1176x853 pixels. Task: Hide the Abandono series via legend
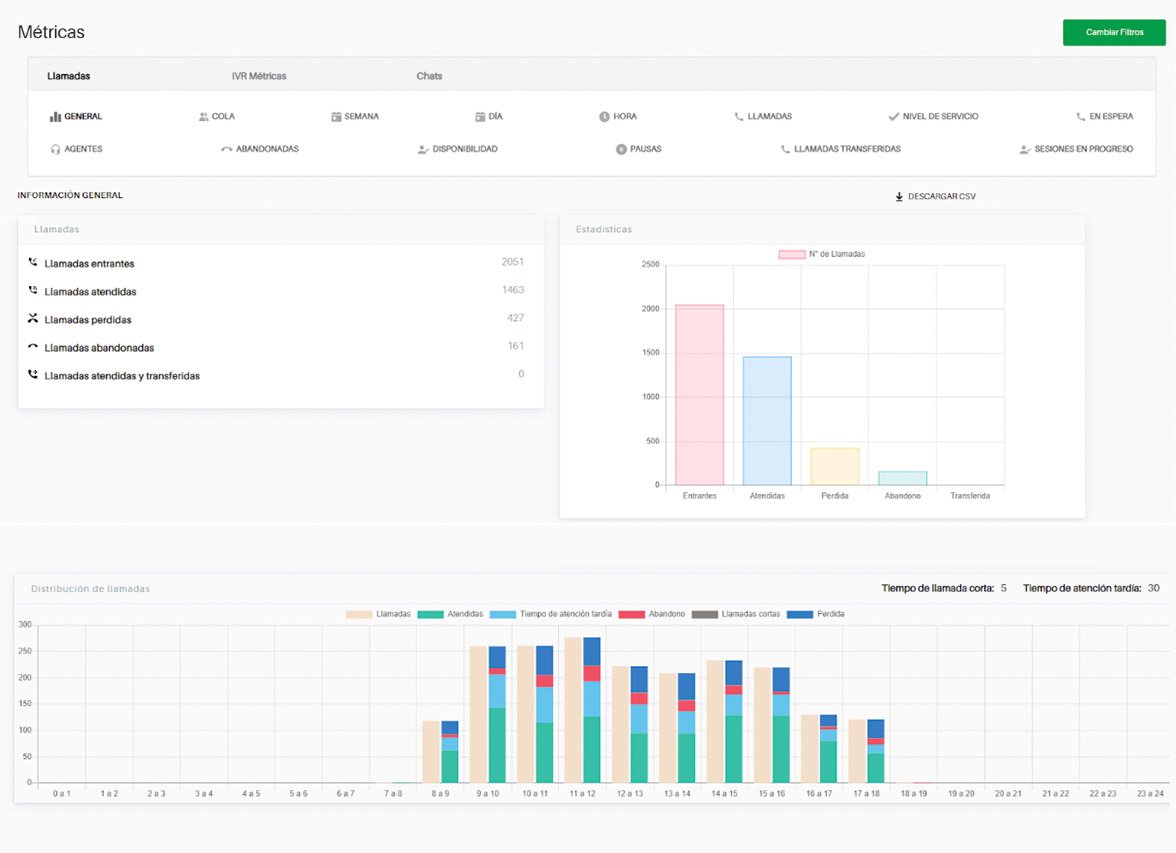click(x=632, y=614)
